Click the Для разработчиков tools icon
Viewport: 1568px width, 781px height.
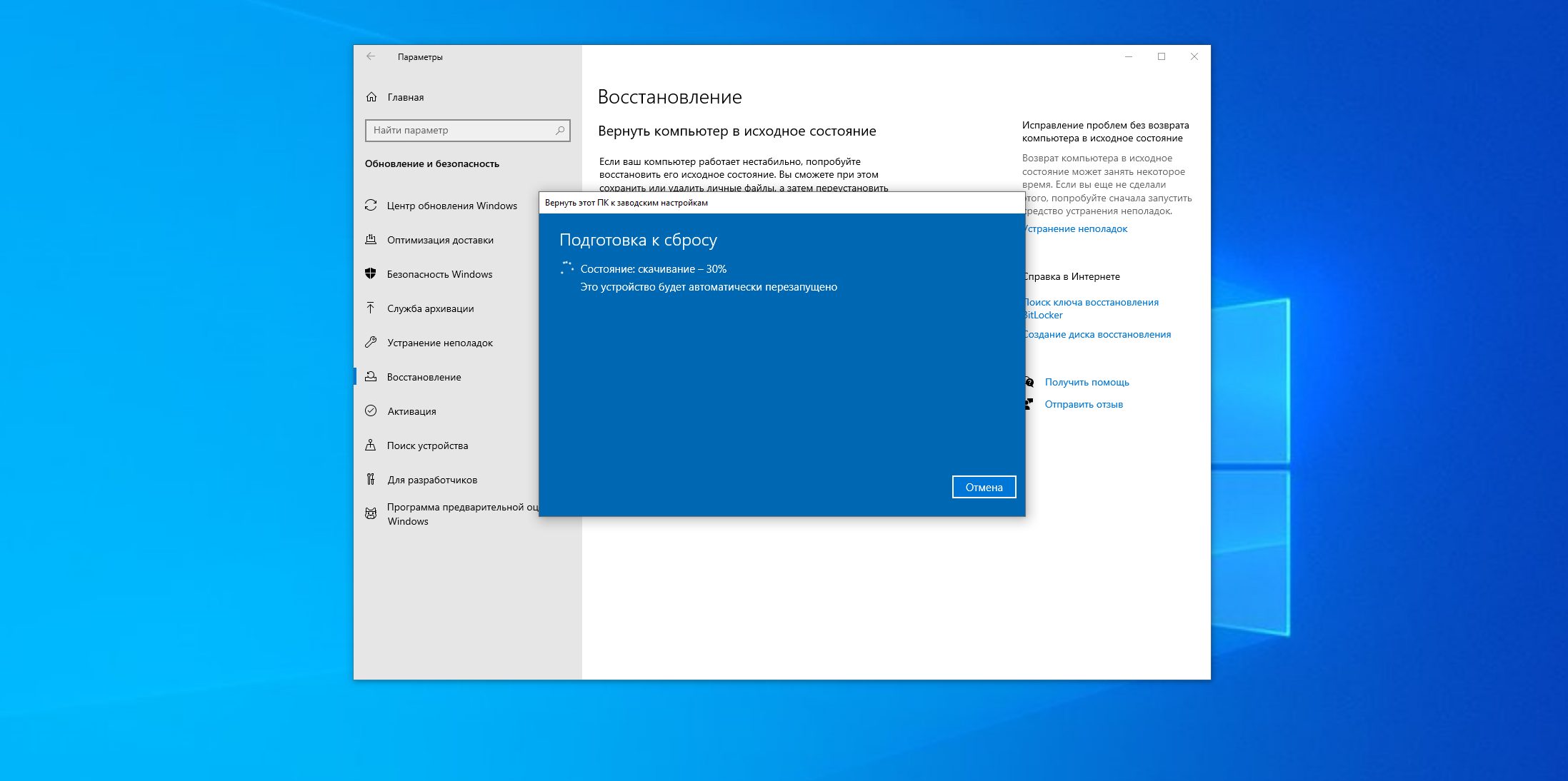371,480
